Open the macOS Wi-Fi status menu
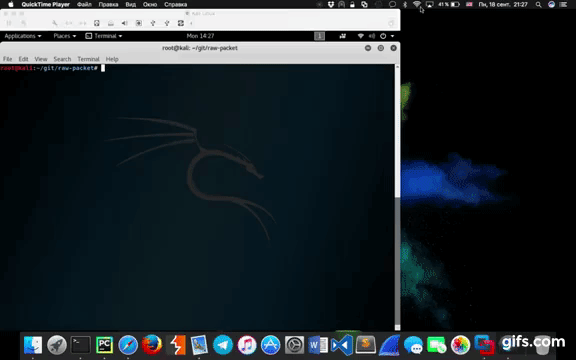This screenshot has width=576, height=360. [x=417, y=4]
